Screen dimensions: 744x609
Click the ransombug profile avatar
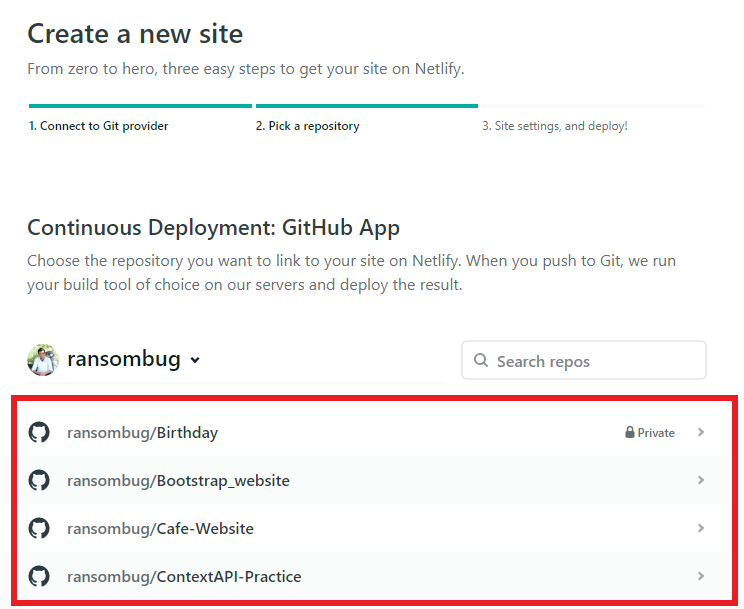[43, 360]
